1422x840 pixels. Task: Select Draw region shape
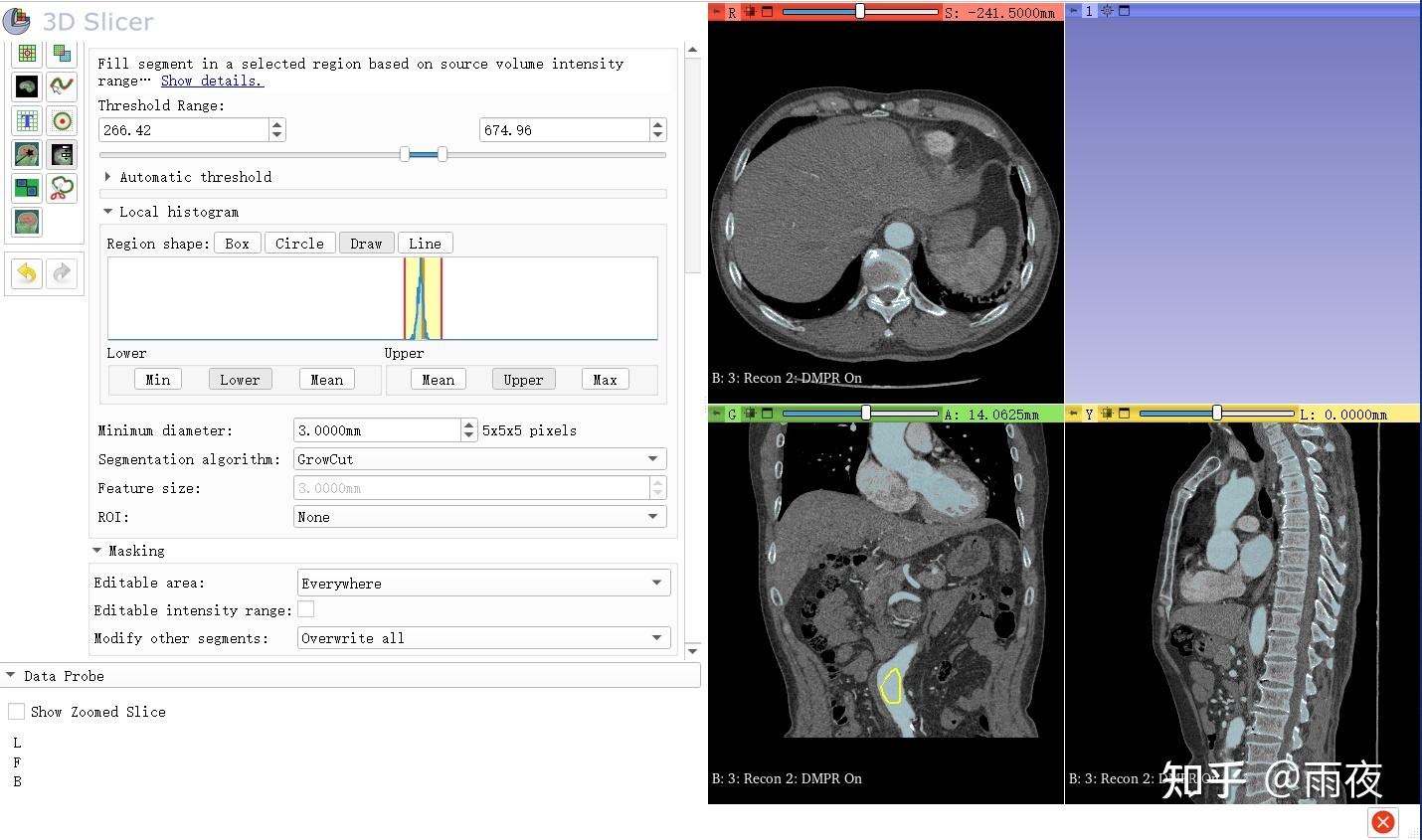(366, 244)
